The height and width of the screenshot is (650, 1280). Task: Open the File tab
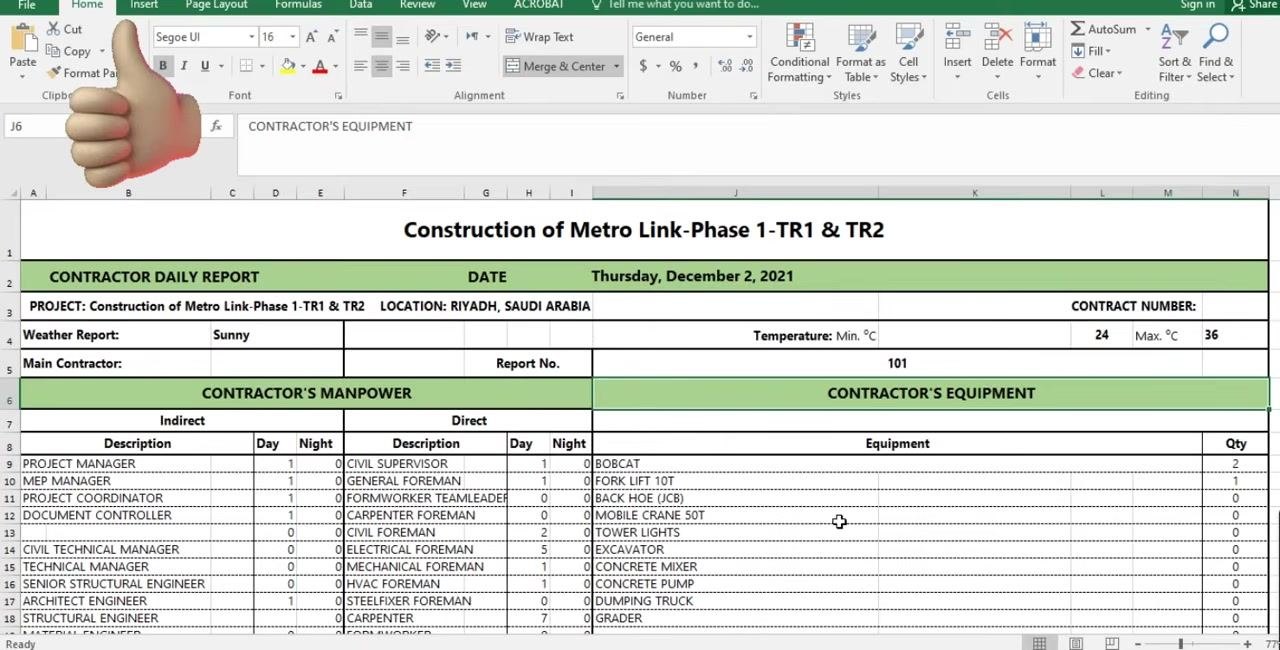(x=27, y=5)
